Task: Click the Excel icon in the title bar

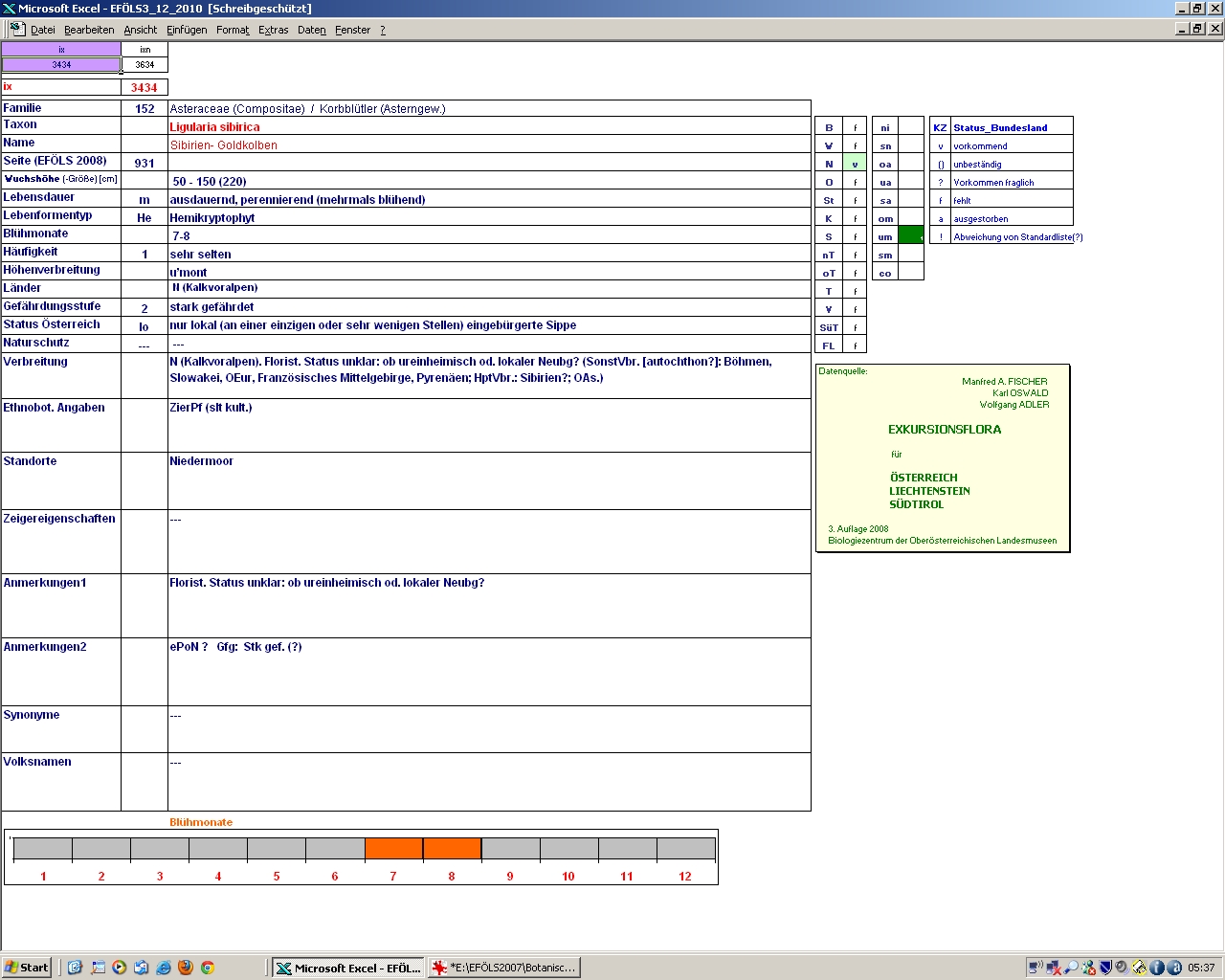Action: point(9,9)
